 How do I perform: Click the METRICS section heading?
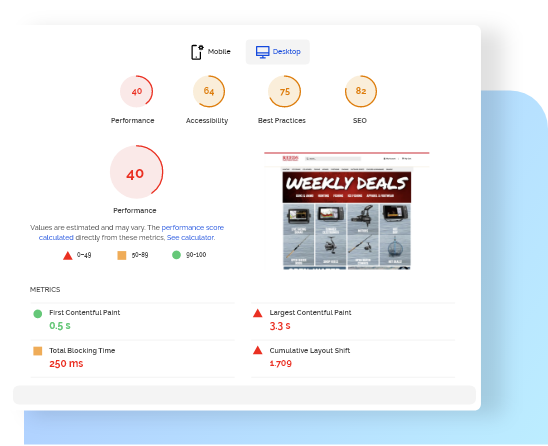pyautogui.click(x=45, y=290)
